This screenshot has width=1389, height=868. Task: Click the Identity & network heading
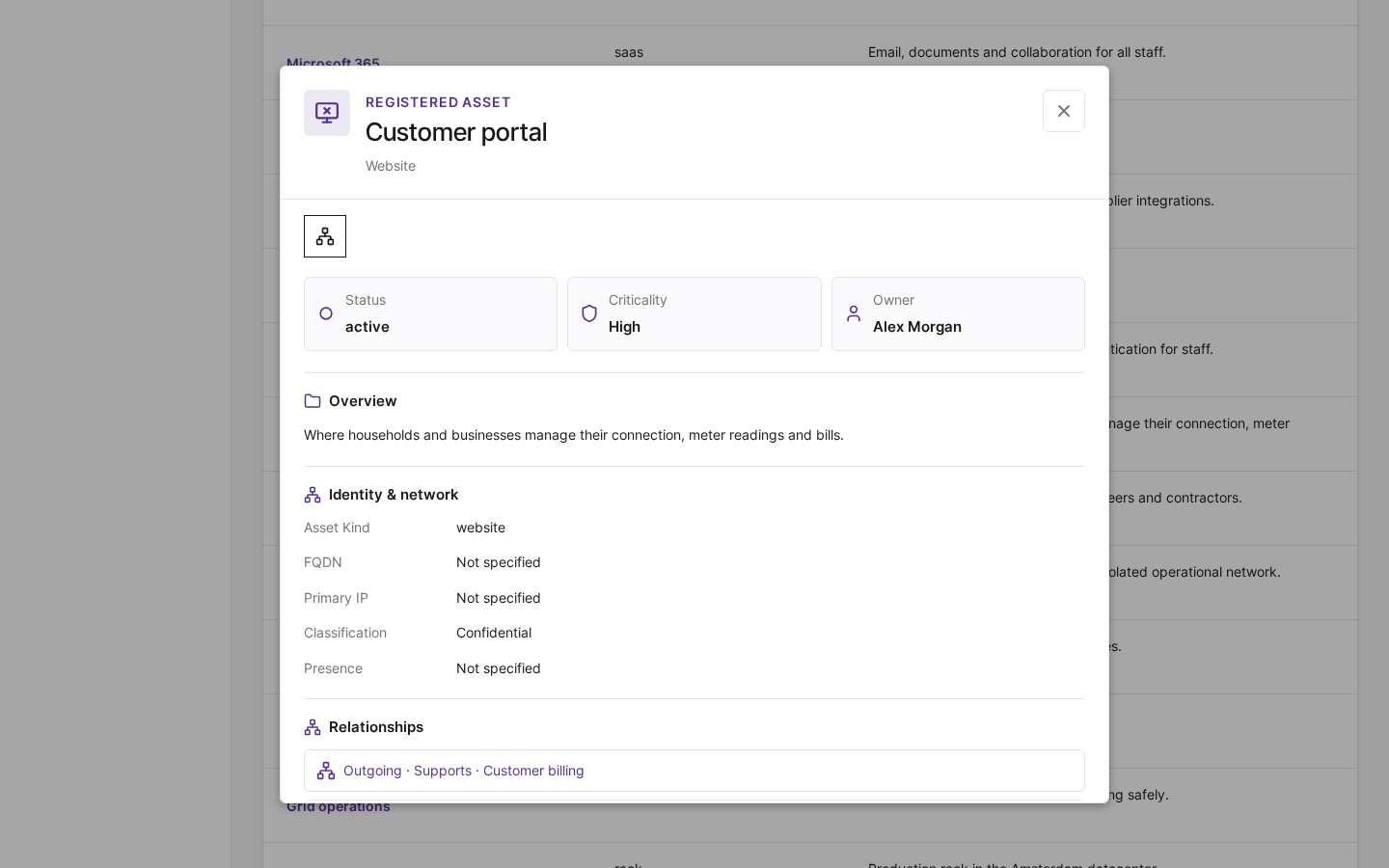click(394, 495)
